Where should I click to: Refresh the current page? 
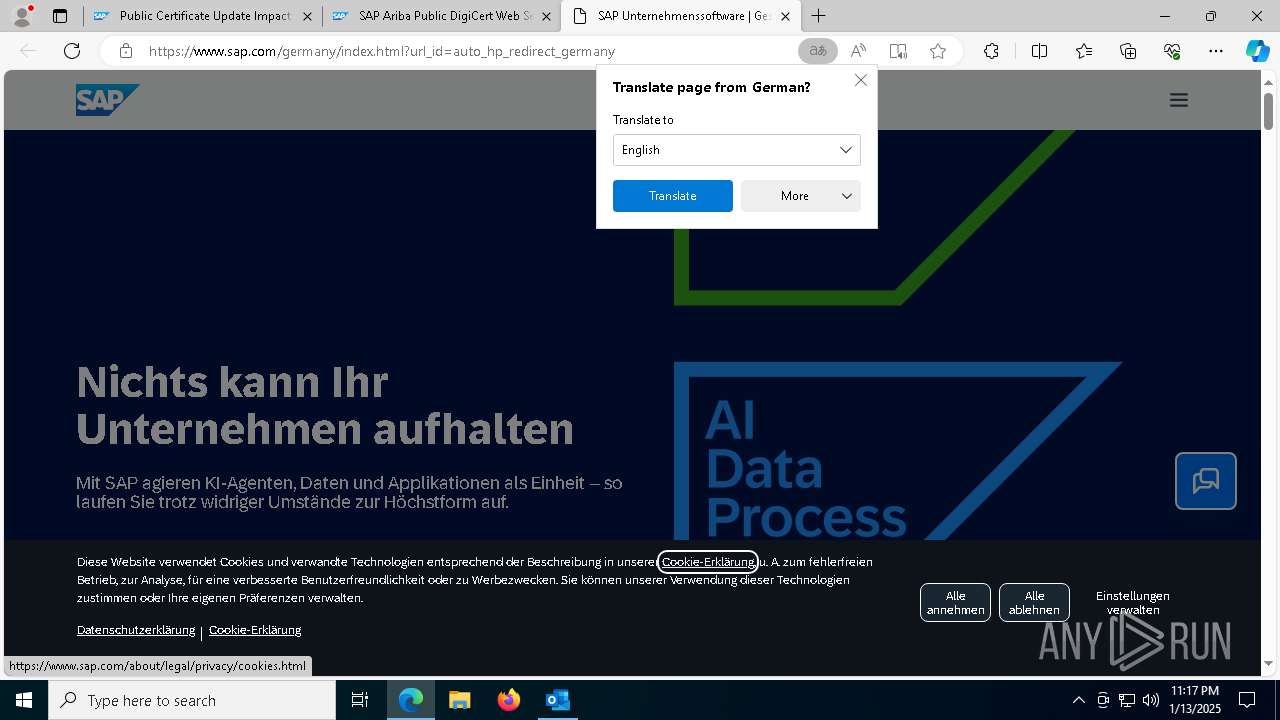pos(72,51)
